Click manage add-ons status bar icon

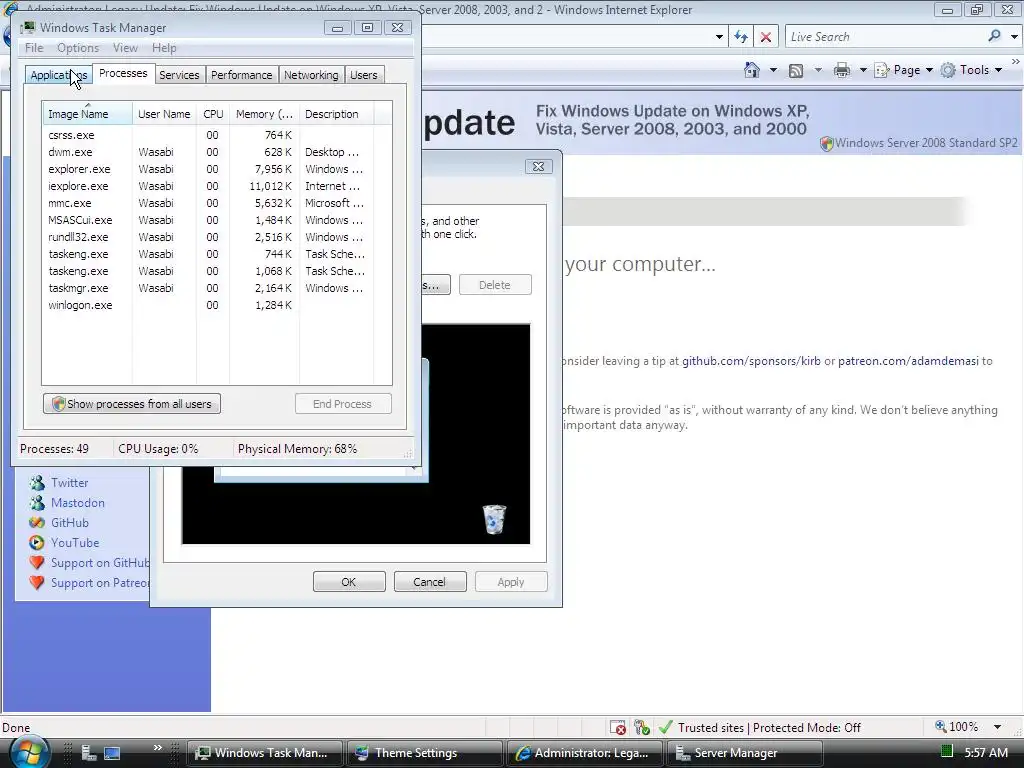pyautogui.click(x=642, y=727)
